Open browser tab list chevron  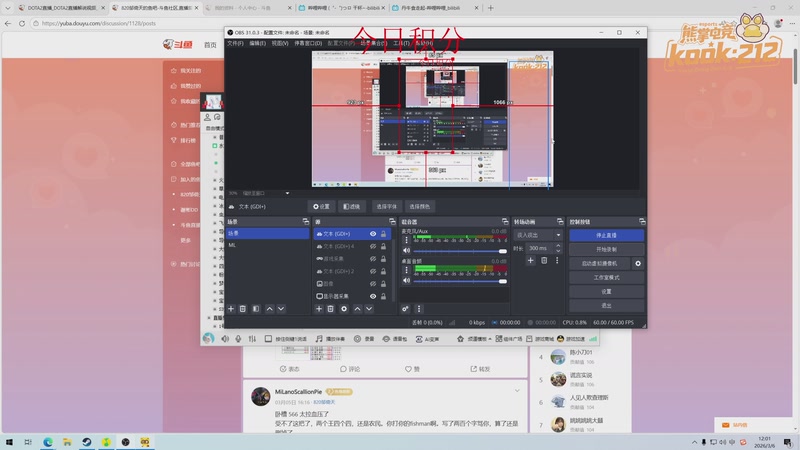(x=7, y=8)
